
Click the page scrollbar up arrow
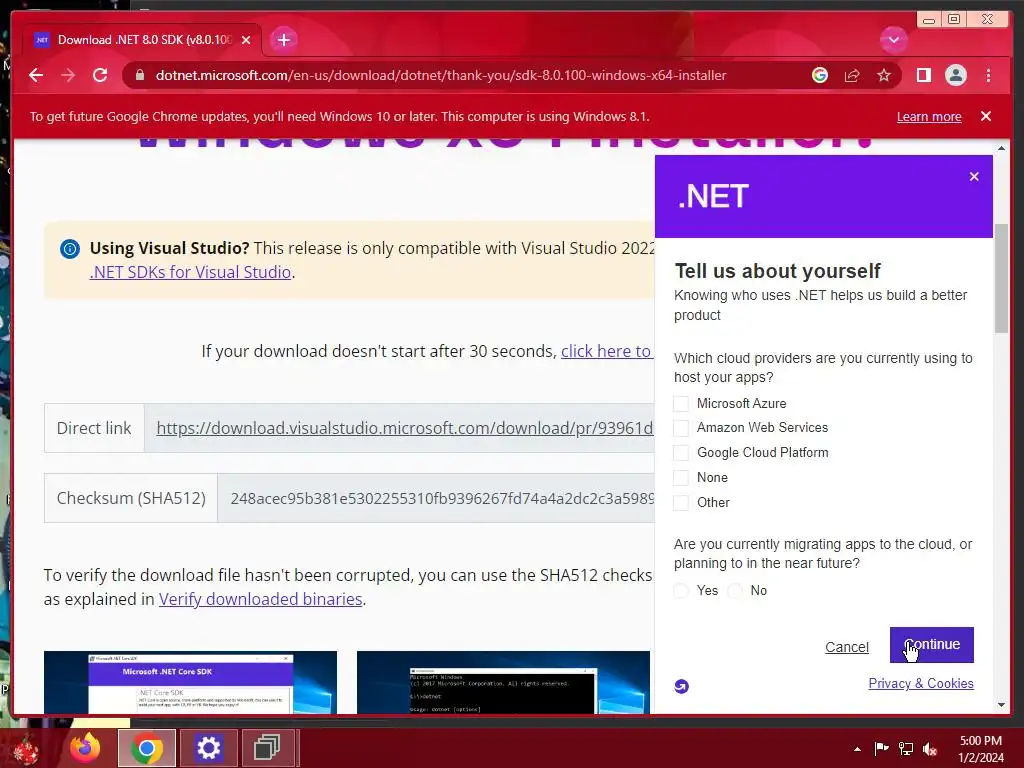[x=1001, y=149]
